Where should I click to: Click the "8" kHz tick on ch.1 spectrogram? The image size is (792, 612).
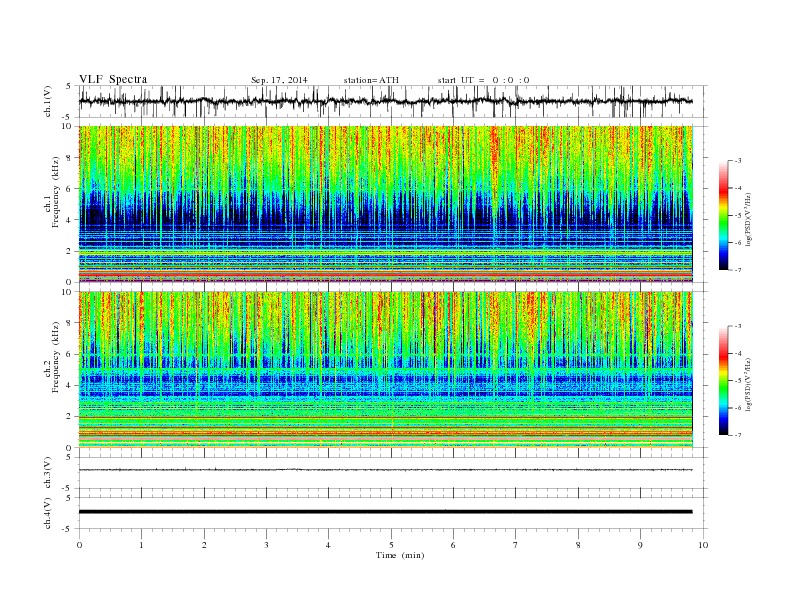tap(70, 158)
